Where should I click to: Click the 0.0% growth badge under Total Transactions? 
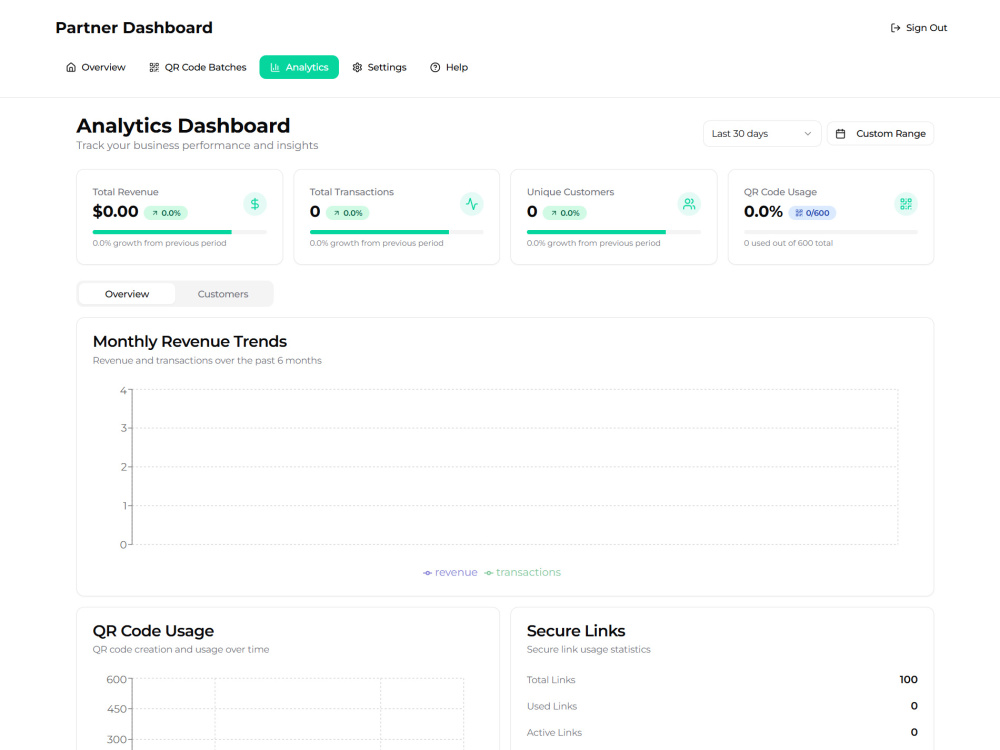(348, 213)
